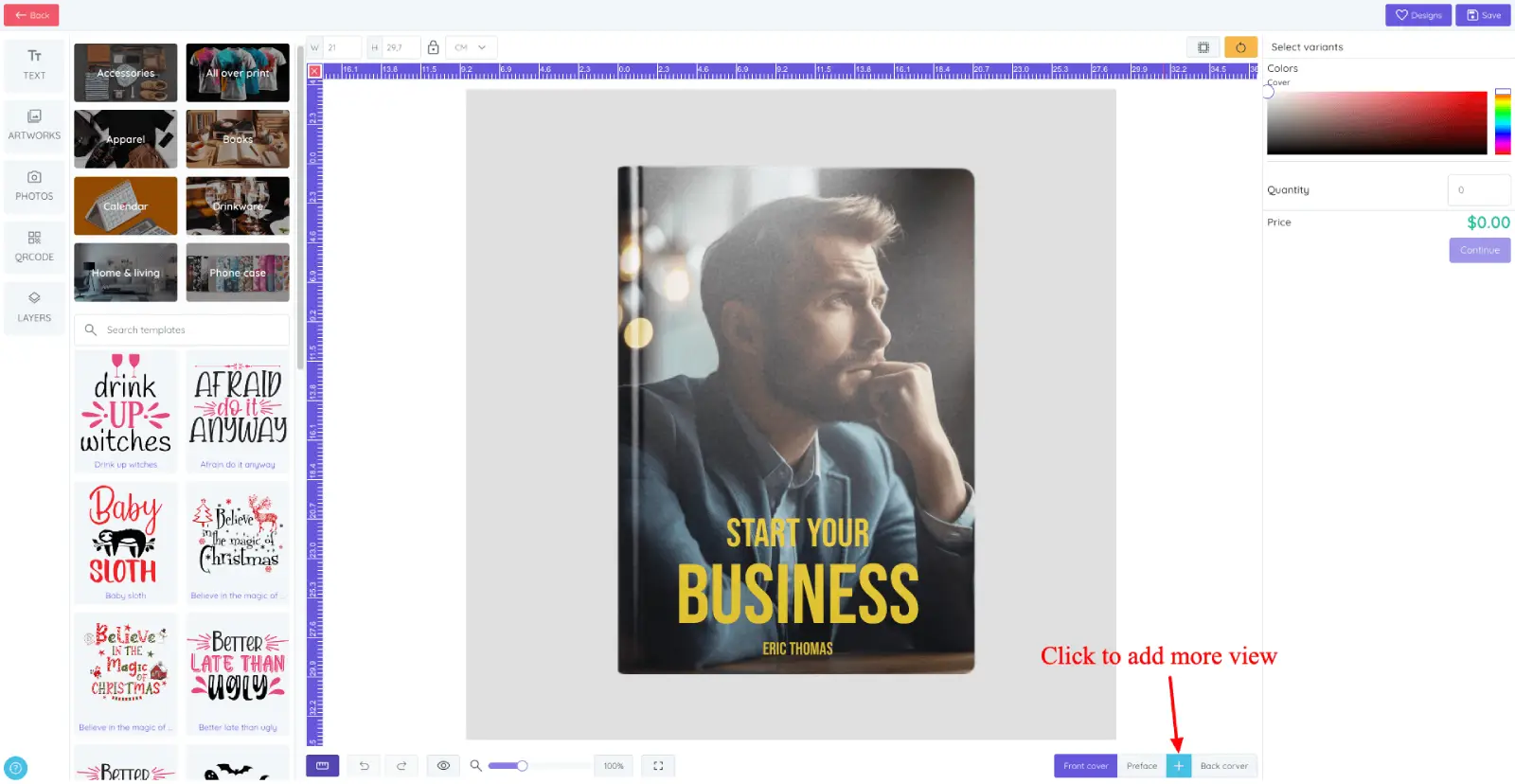1515x784 pixels.
Task: Switch to the Back cover view
Action: 1224,766
